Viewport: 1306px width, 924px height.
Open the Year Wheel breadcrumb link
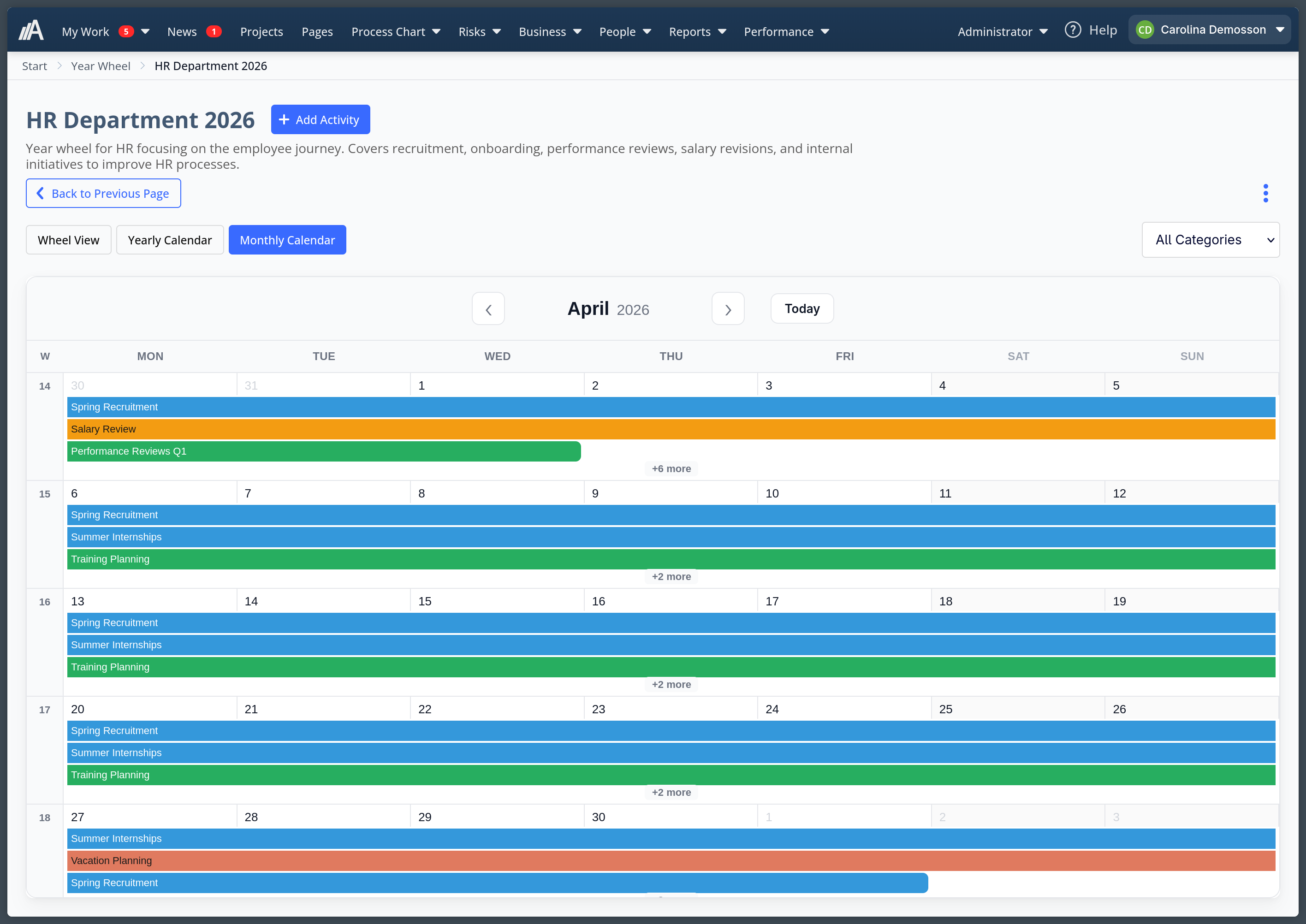click(101, 65)
